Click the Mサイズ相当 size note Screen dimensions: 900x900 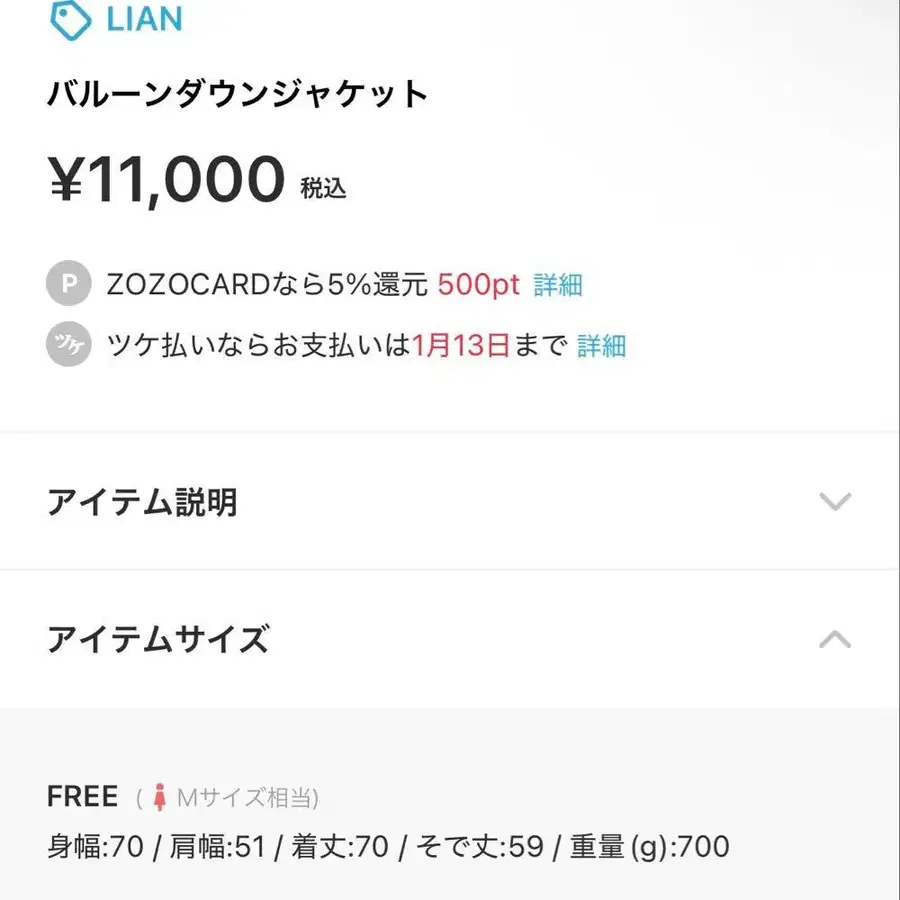click(x=244, y=797)
